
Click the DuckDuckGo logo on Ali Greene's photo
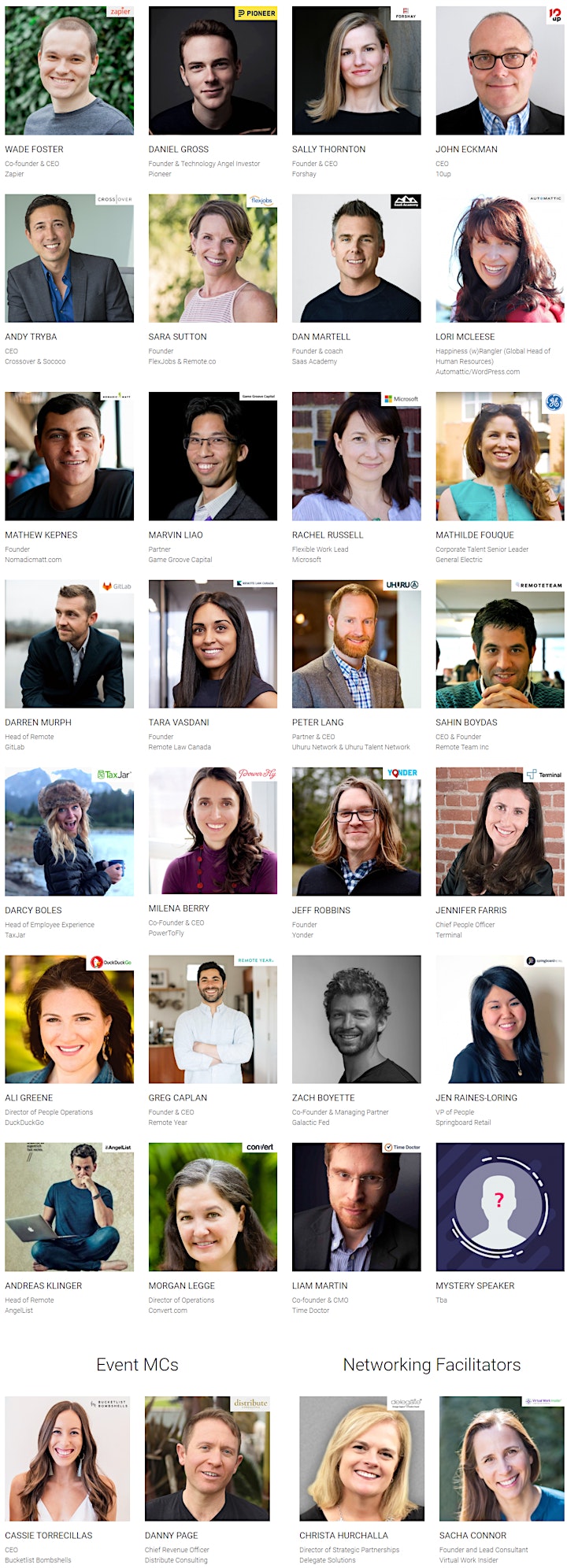pos(110,962)
